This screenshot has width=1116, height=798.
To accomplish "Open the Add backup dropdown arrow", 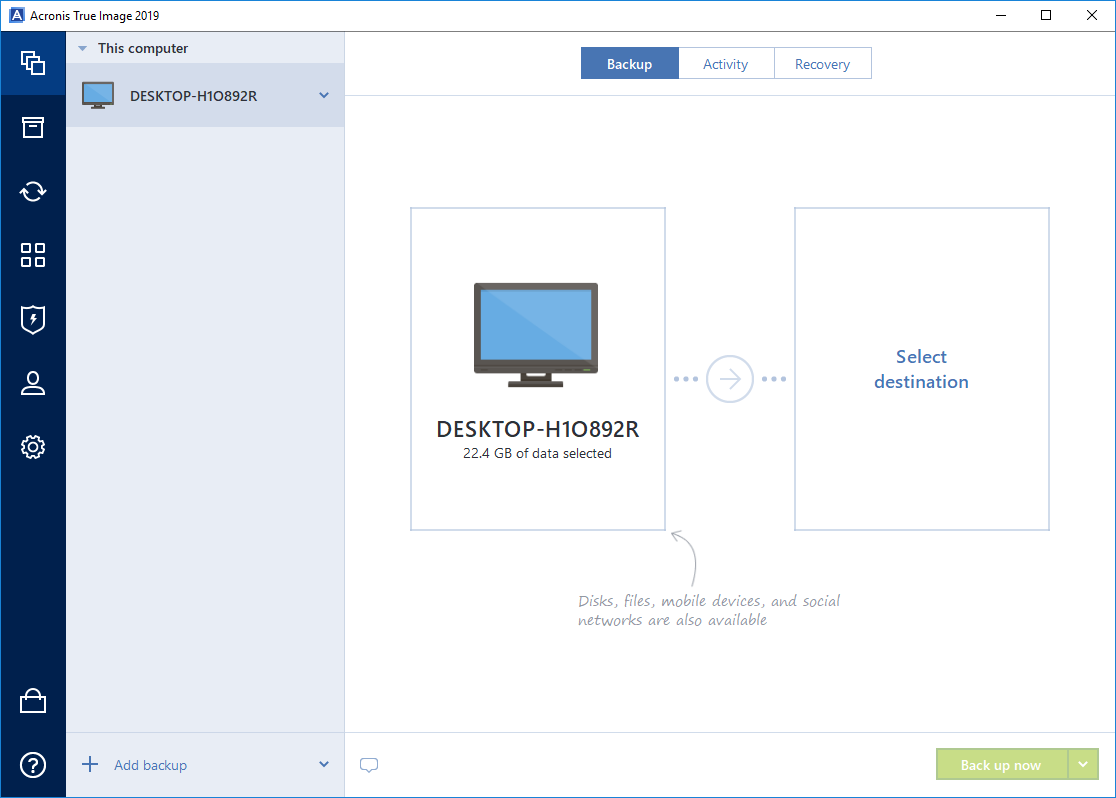I will pos(324,765).
